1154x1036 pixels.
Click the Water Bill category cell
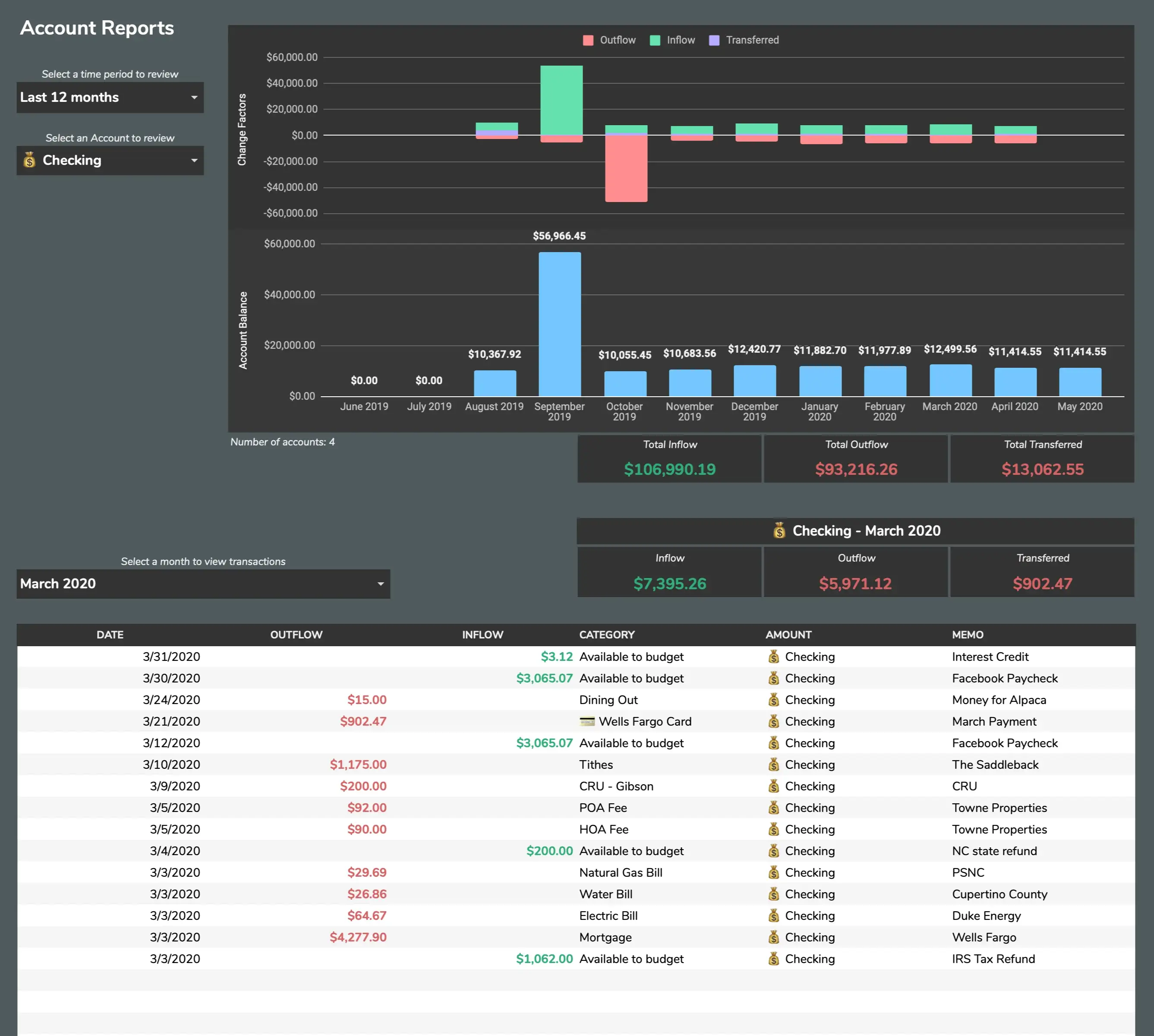(x=605, y=894)
